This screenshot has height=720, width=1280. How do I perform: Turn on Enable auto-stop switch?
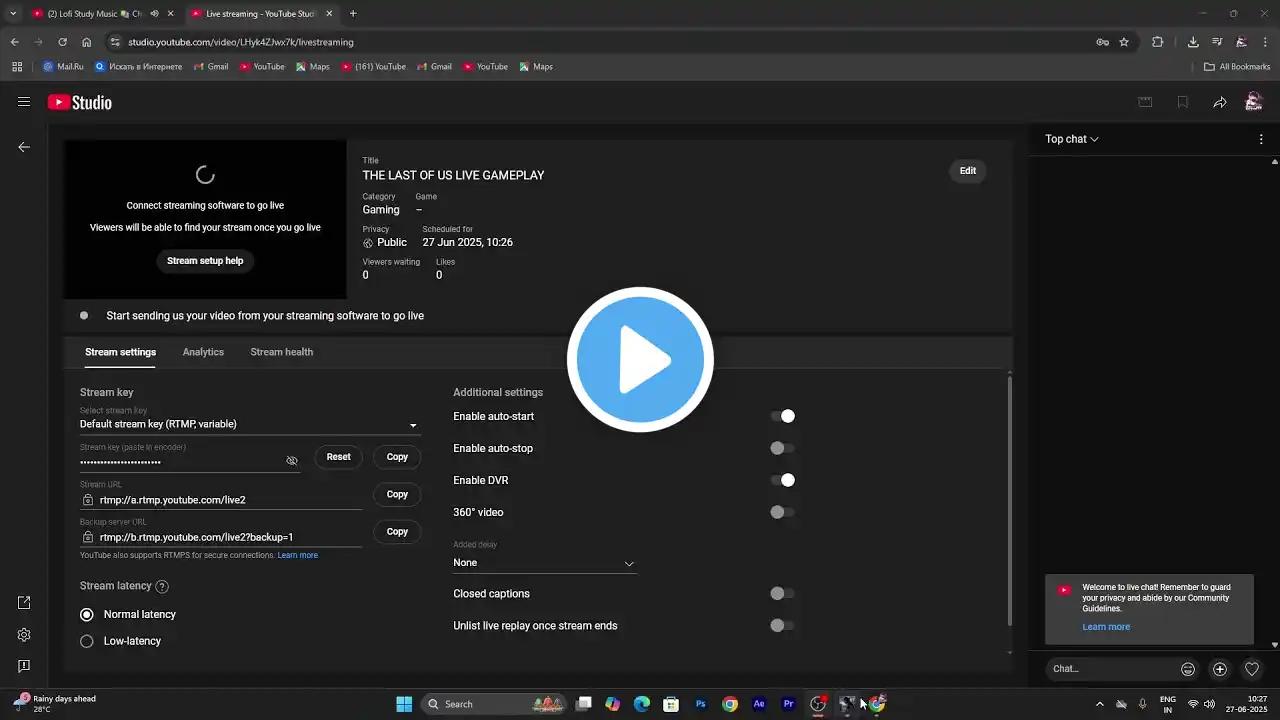(x=783, y=448)
